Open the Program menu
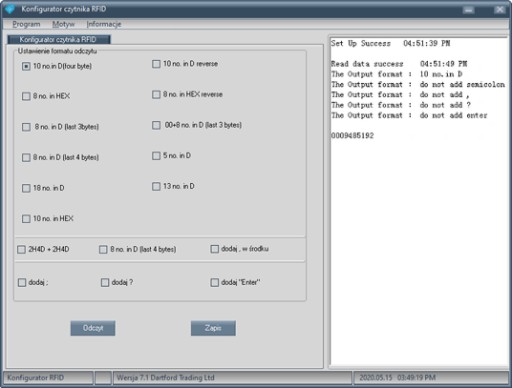The height and width of the screenshot is (388, 512). (x=26, y=24)
